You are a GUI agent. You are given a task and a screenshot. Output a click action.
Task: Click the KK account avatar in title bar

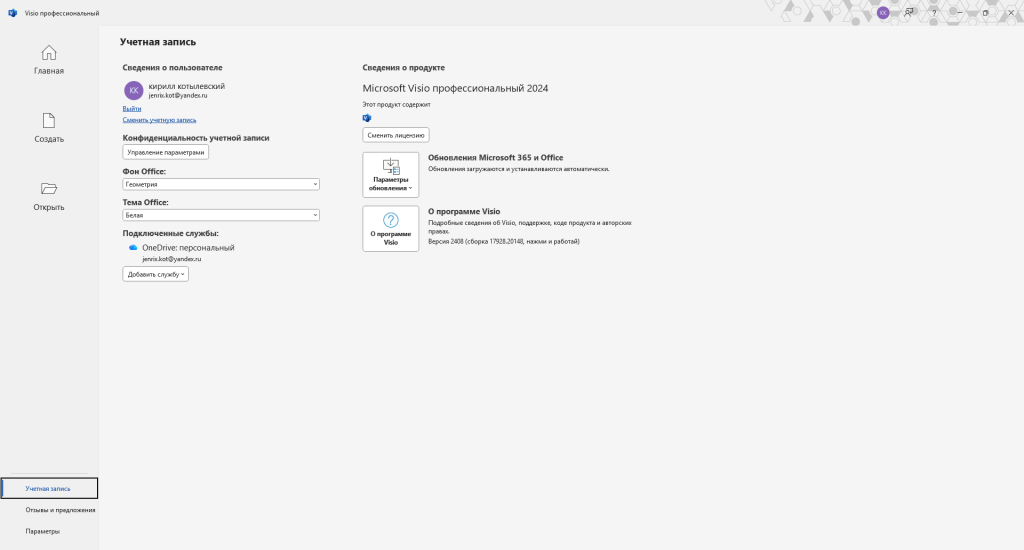[883, 12]
